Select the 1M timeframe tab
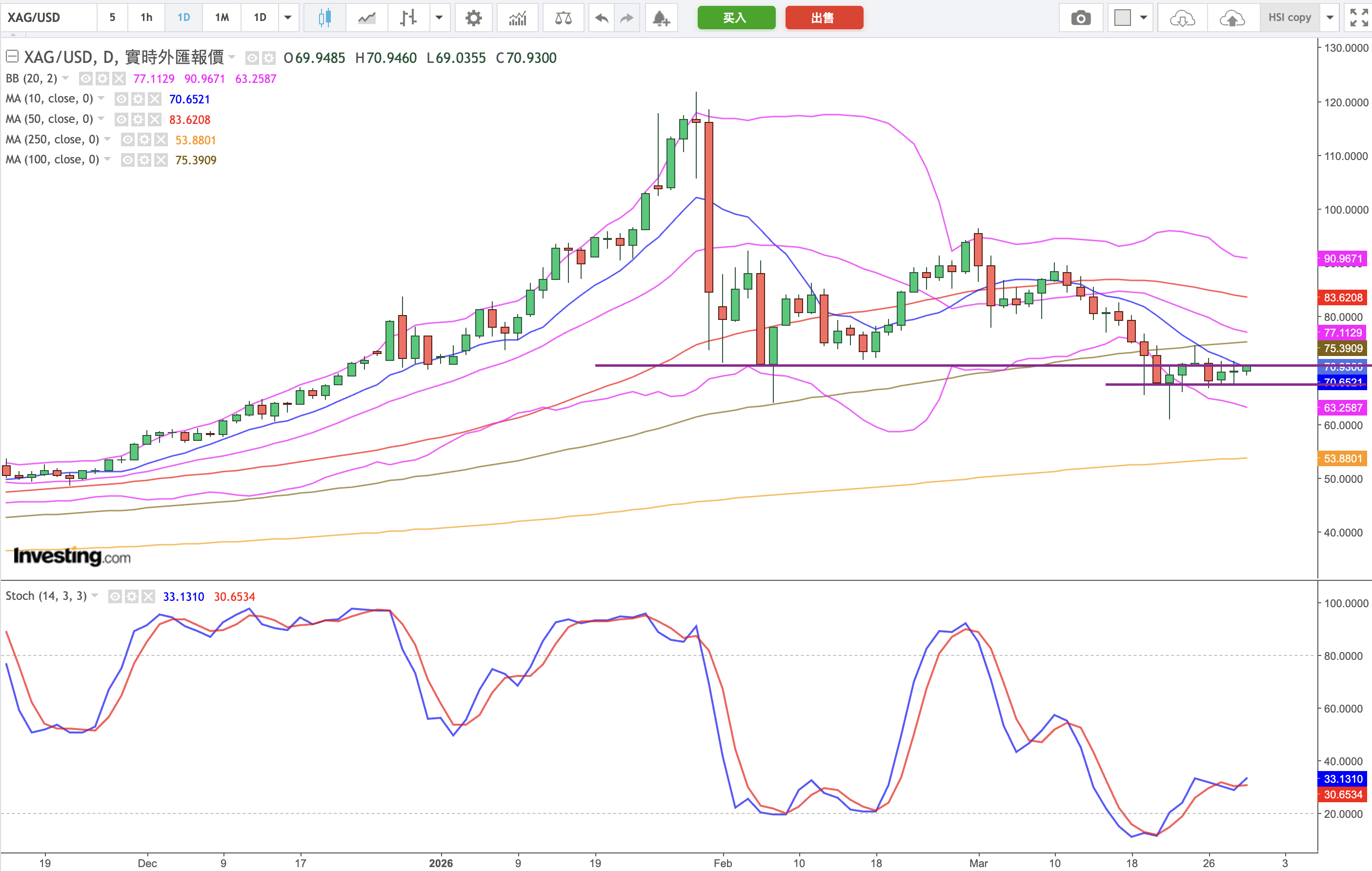 222,18
